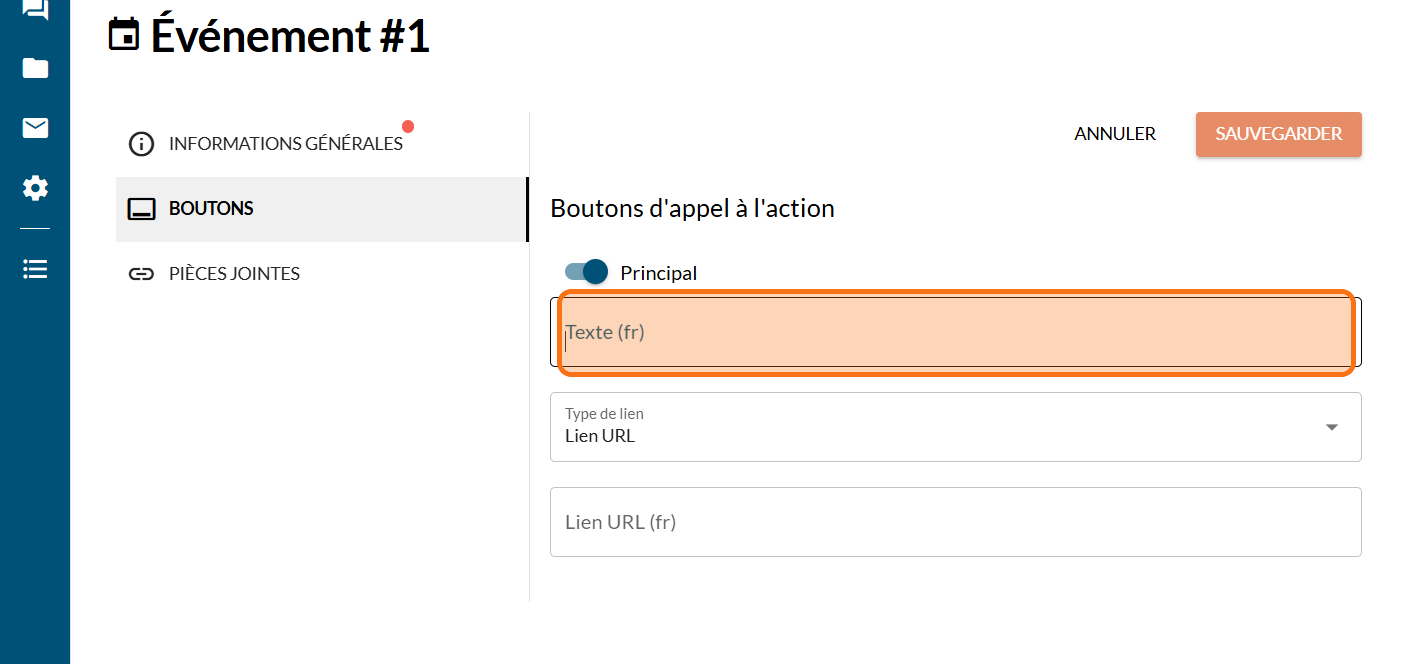Click the calendar icon beside Événement #1
Image resolution: width=1427 pixels, height=664 pixels.
124,36
